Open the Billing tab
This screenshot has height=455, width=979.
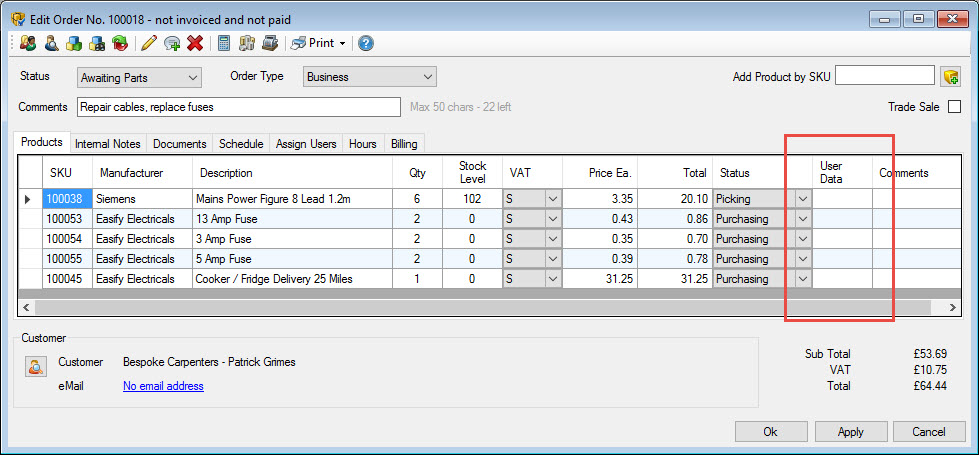click(404, 144)
